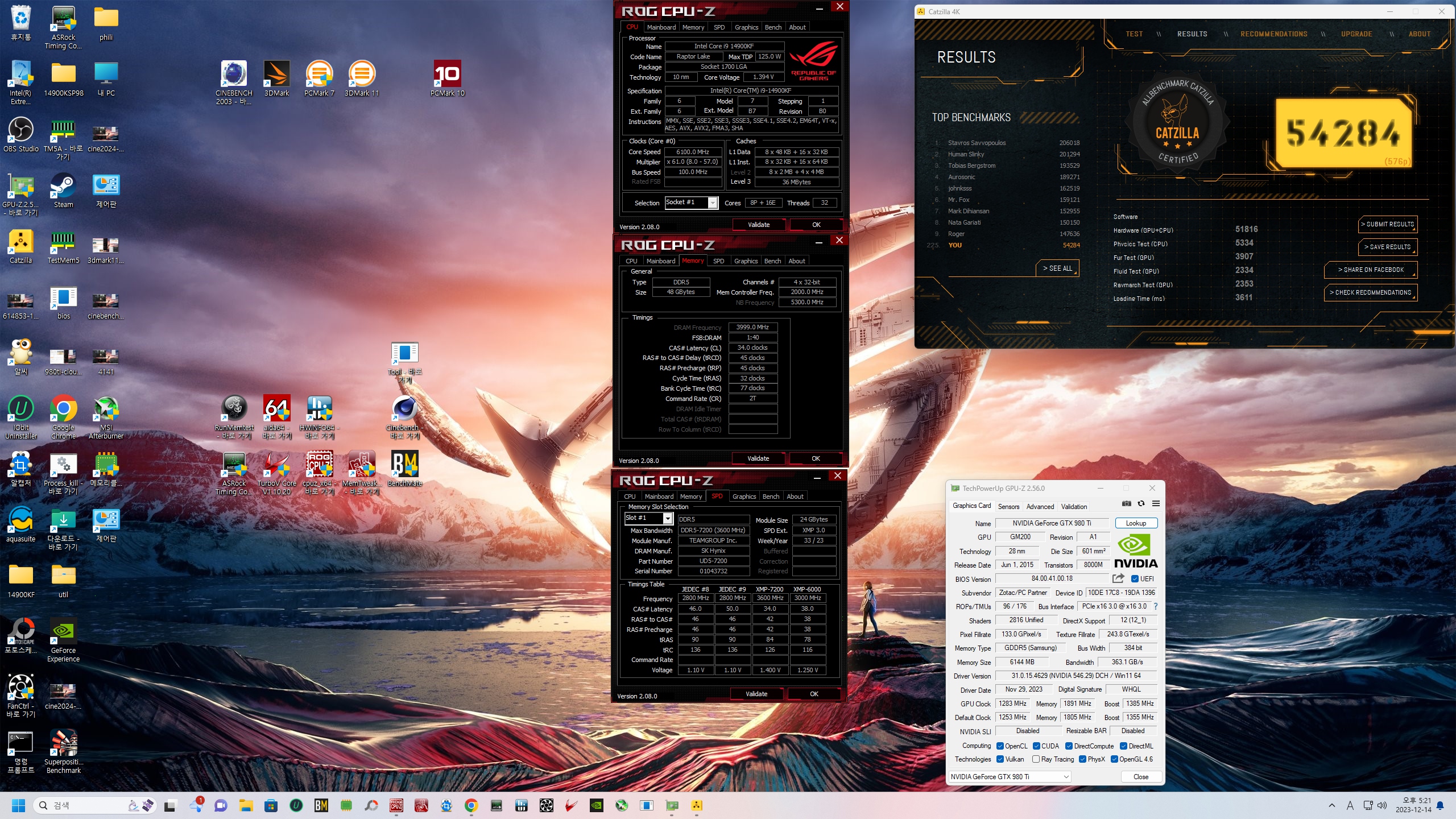
Task: Switch to Mainboard tab in top CPU-Z window
Action: coord(661,27)
